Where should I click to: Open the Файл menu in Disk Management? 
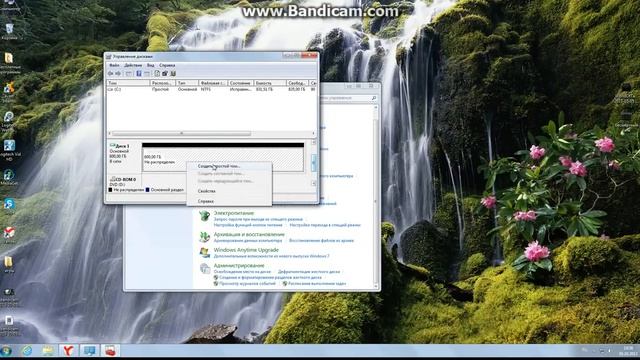click(114, 65)
